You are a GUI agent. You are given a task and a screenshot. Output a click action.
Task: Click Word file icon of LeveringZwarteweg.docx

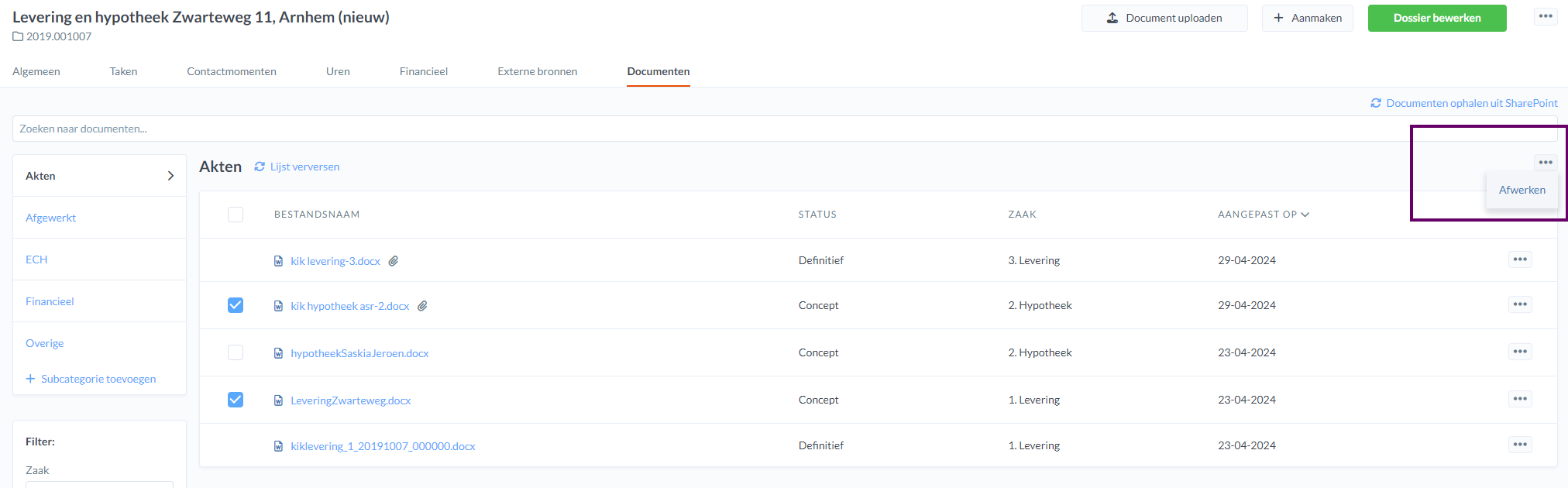pos(278,400)
